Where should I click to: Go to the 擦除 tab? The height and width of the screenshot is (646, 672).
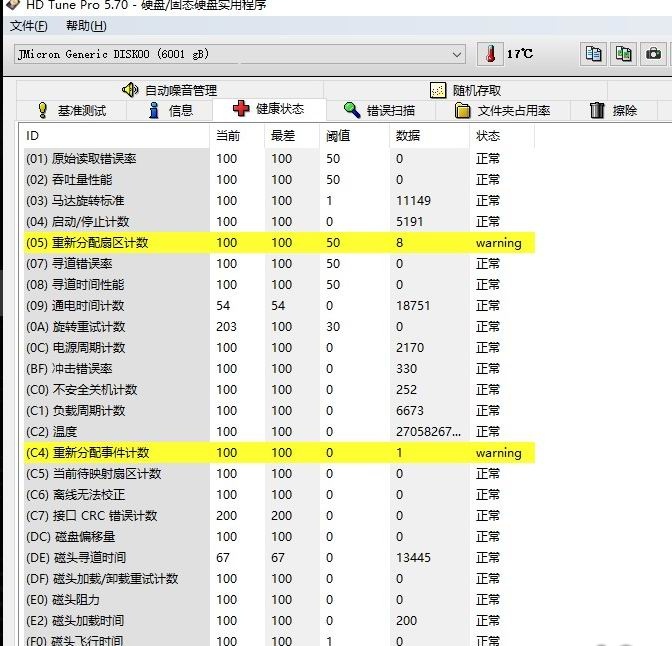[x=614, y=110]
